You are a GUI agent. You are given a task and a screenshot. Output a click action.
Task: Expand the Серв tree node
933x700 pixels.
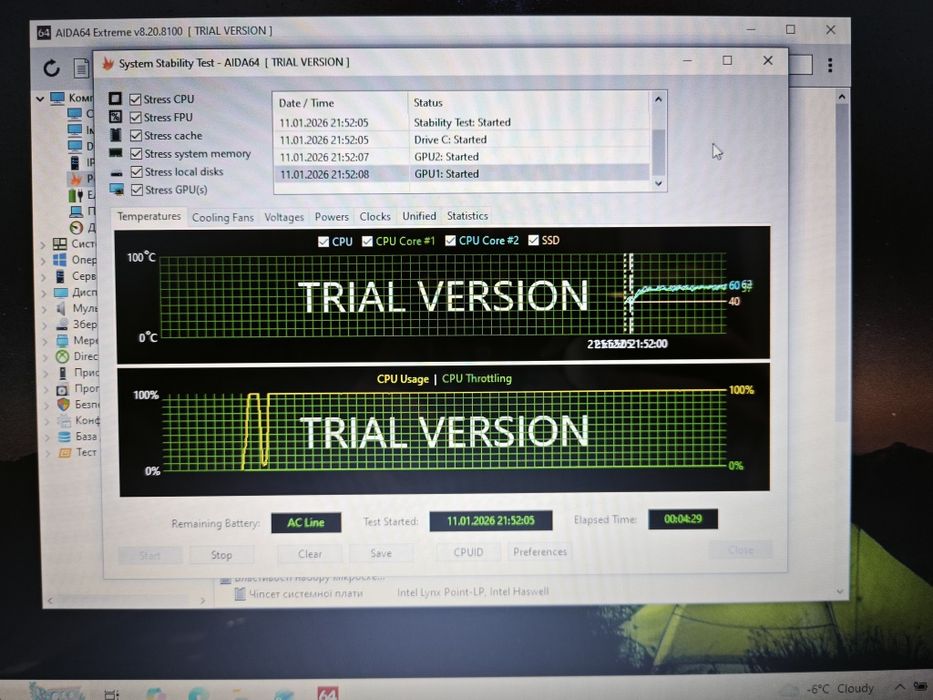pyautogui.click(x=43, y=277)
